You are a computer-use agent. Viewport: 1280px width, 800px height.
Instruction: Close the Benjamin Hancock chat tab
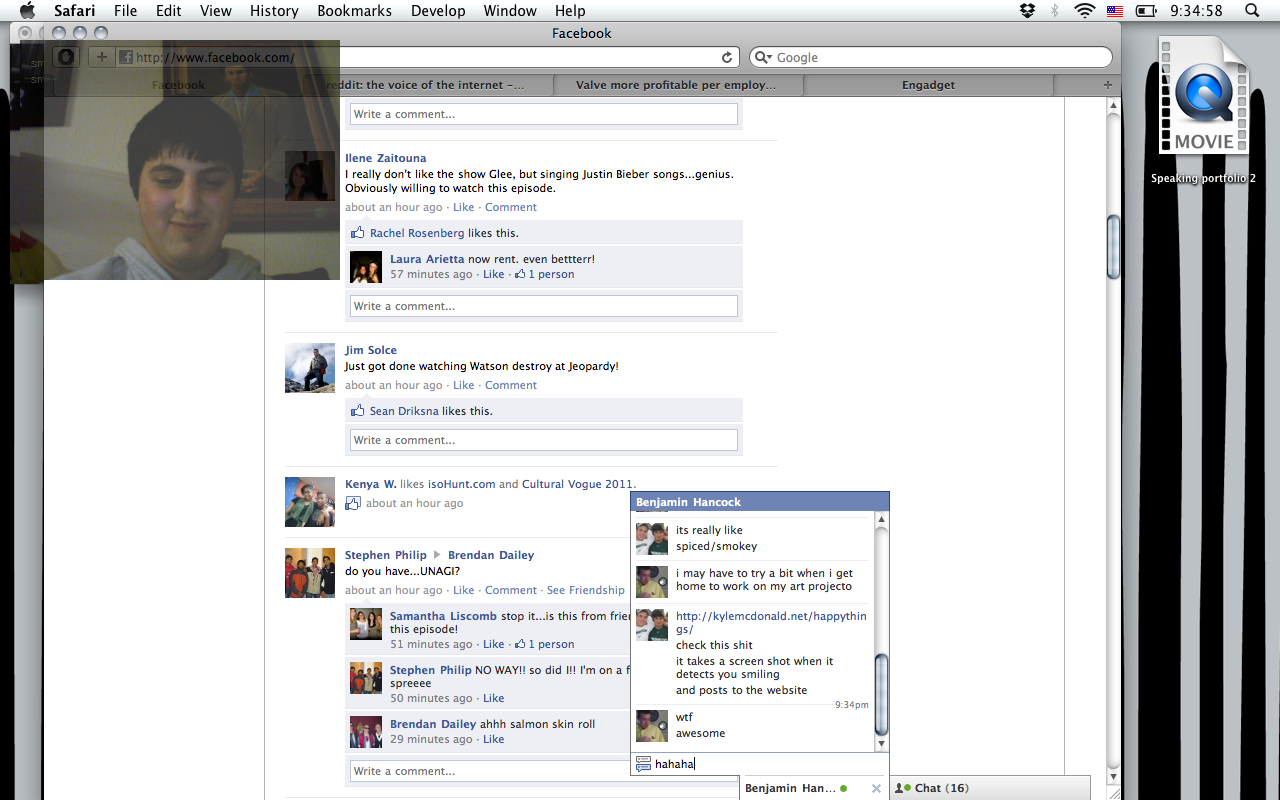tap(876, 788)
